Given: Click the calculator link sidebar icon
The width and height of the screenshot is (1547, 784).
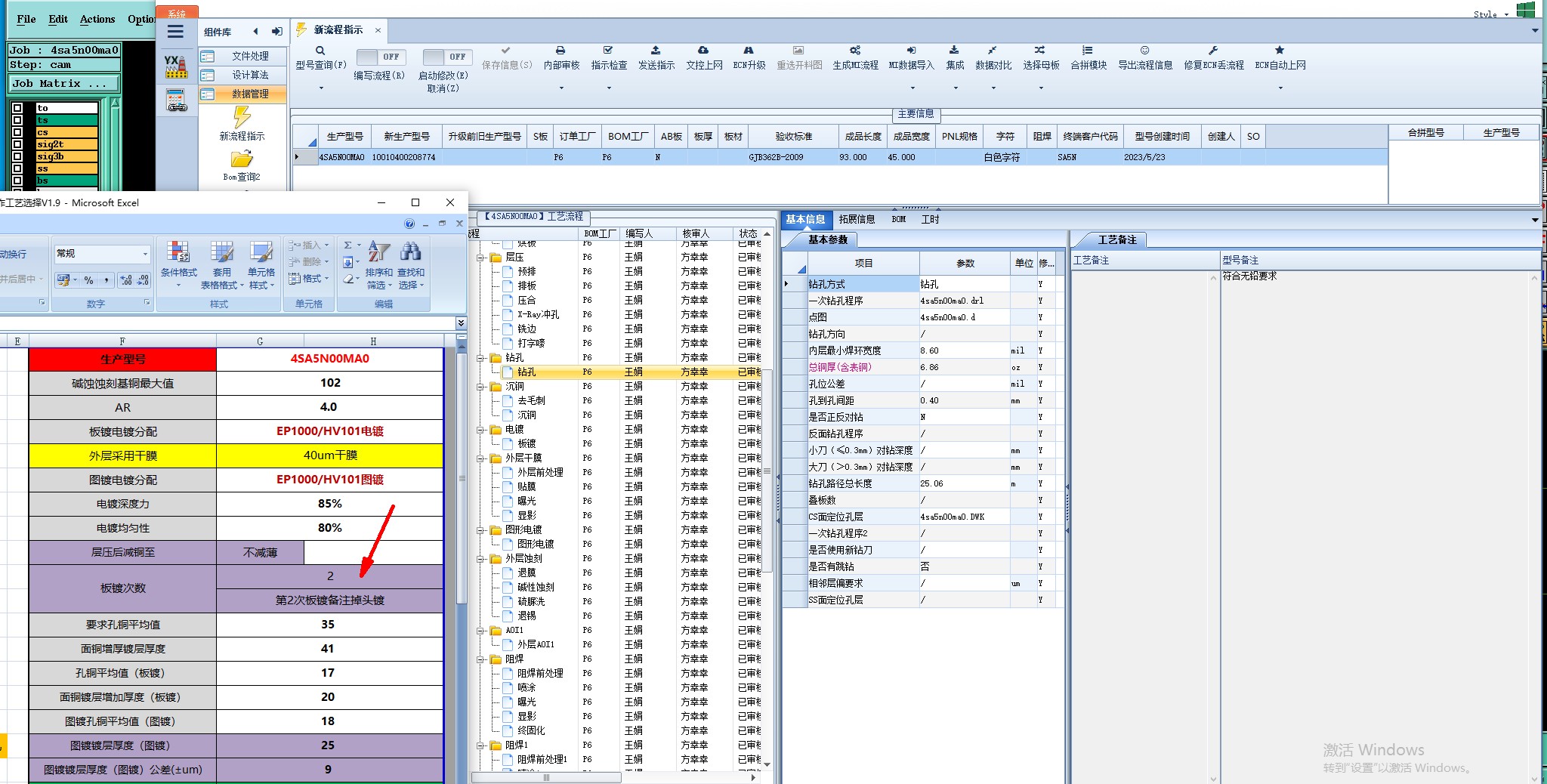Looking at the screenshot, I should [x=176, y=100].
